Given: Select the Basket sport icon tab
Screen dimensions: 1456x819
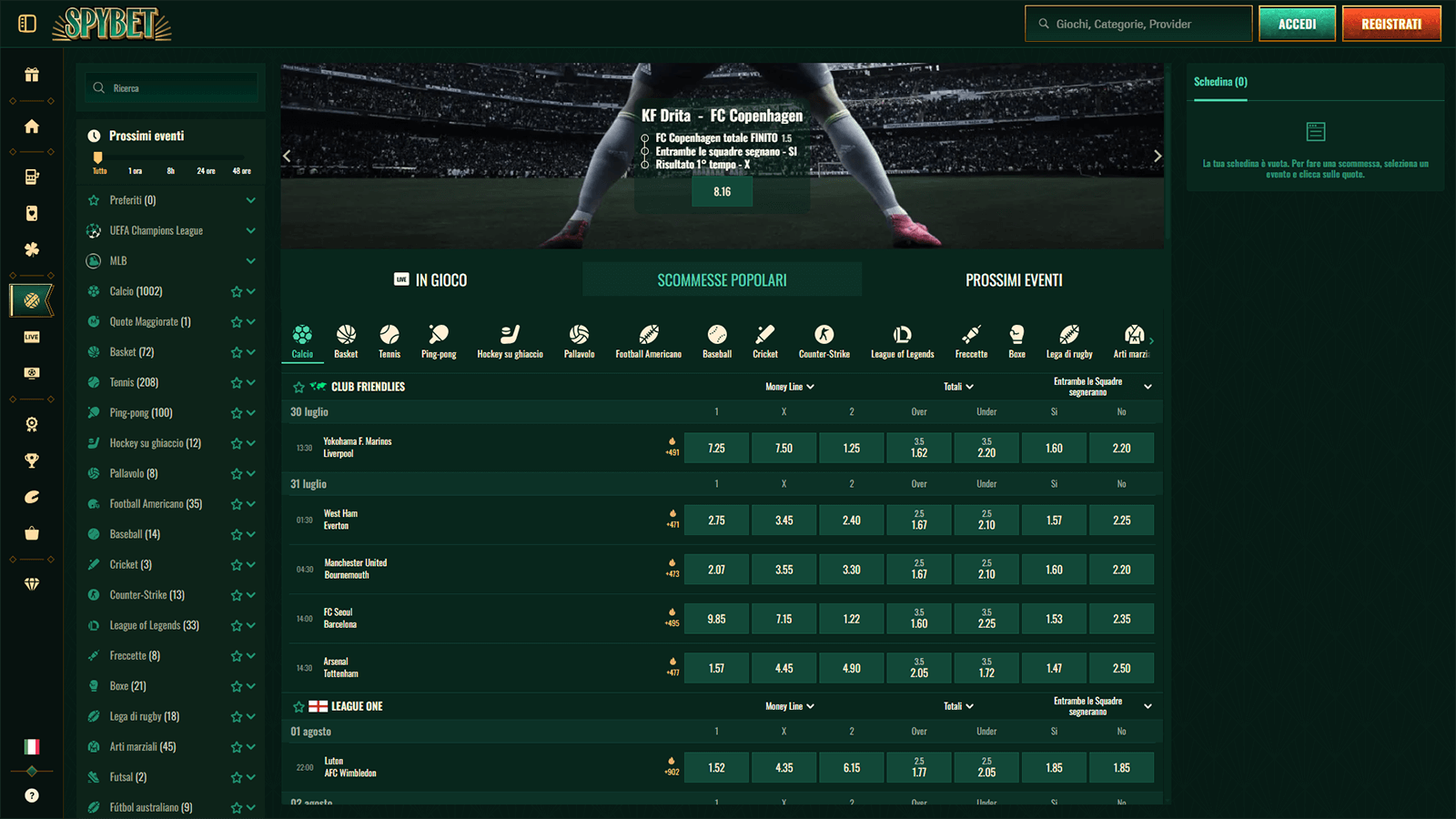Looking at the screenshot, I should coord(346,341).
